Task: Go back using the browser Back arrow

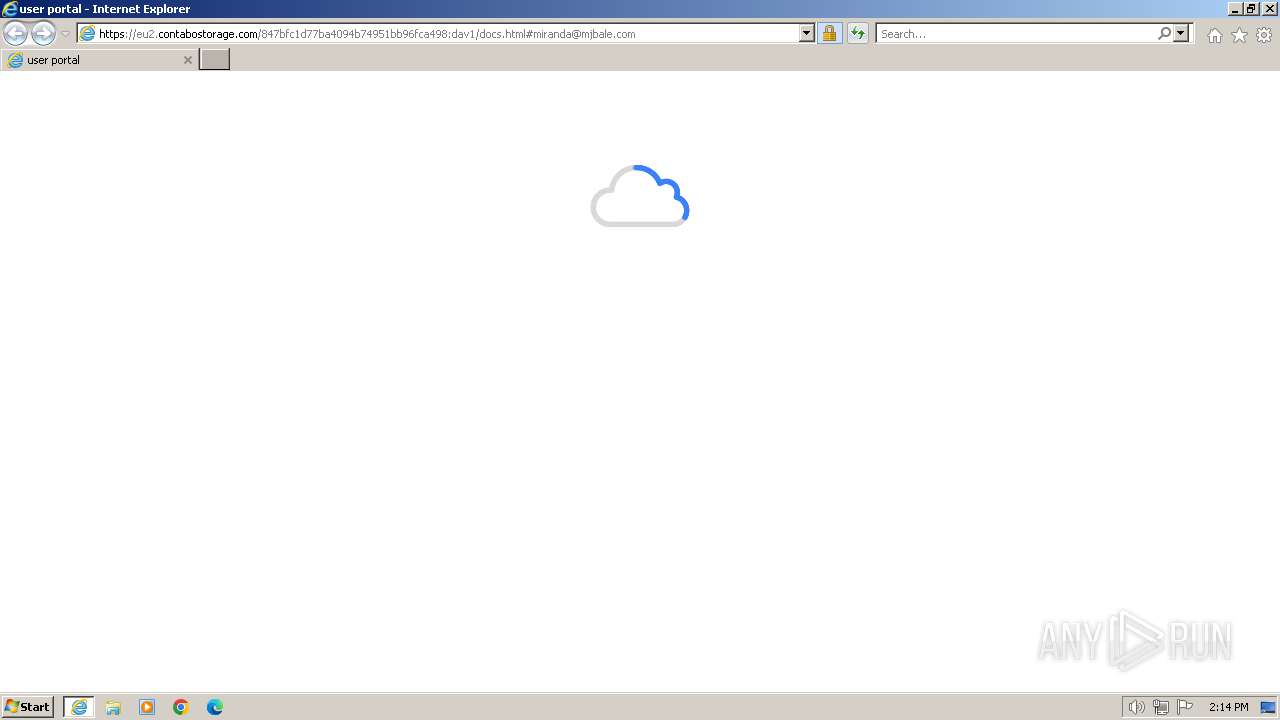Action: [x=15, y=34]
